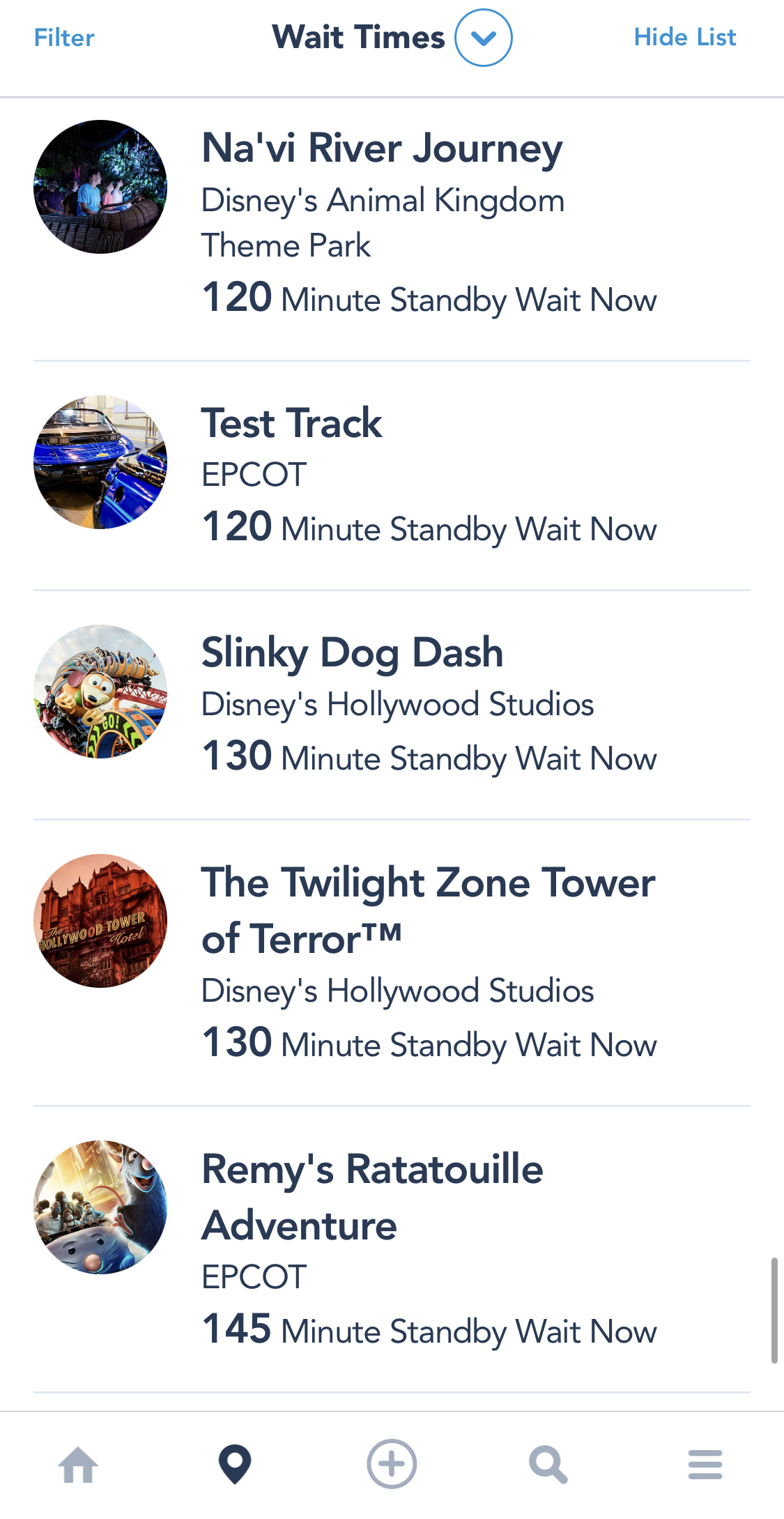Select the Test Track list entry title

click(291, 423)
